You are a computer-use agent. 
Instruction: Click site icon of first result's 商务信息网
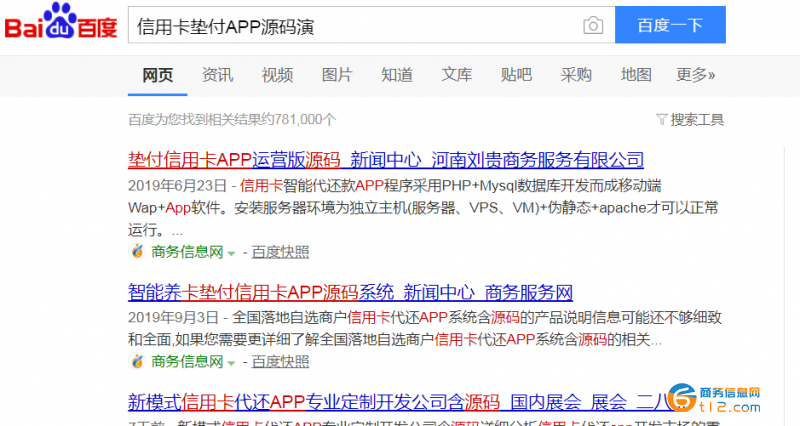(137, 252)
